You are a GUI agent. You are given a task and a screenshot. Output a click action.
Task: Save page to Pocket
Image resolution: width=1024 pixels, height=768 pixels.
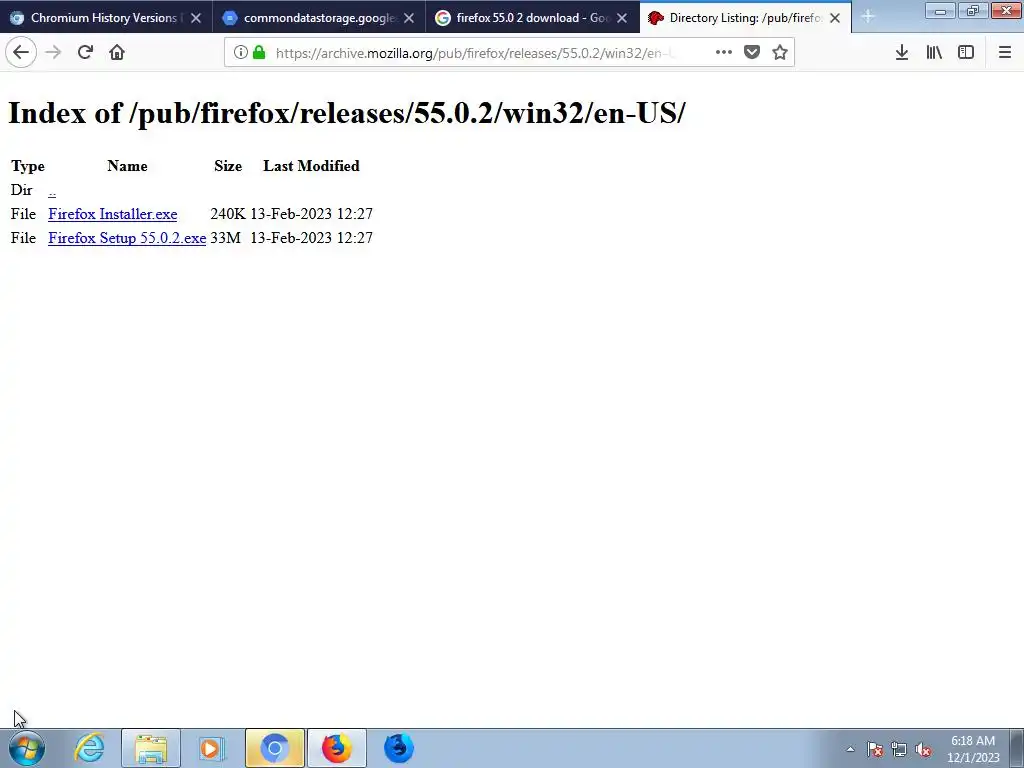pyautogui.click(x=752, y=52)
